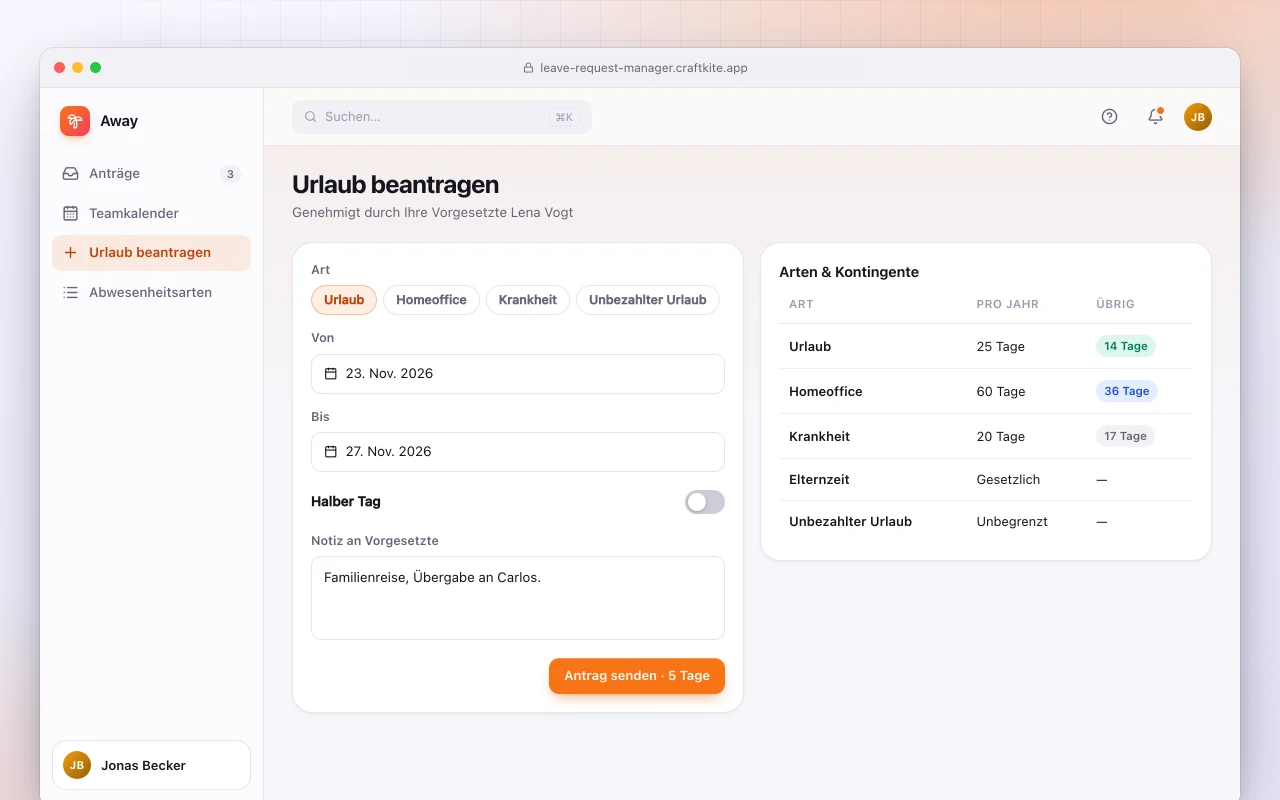Image resolution: width=1280 pixels, height=800 pixels.
Task: Click the 60 Tage per-year value
Action: (1001, 392)
